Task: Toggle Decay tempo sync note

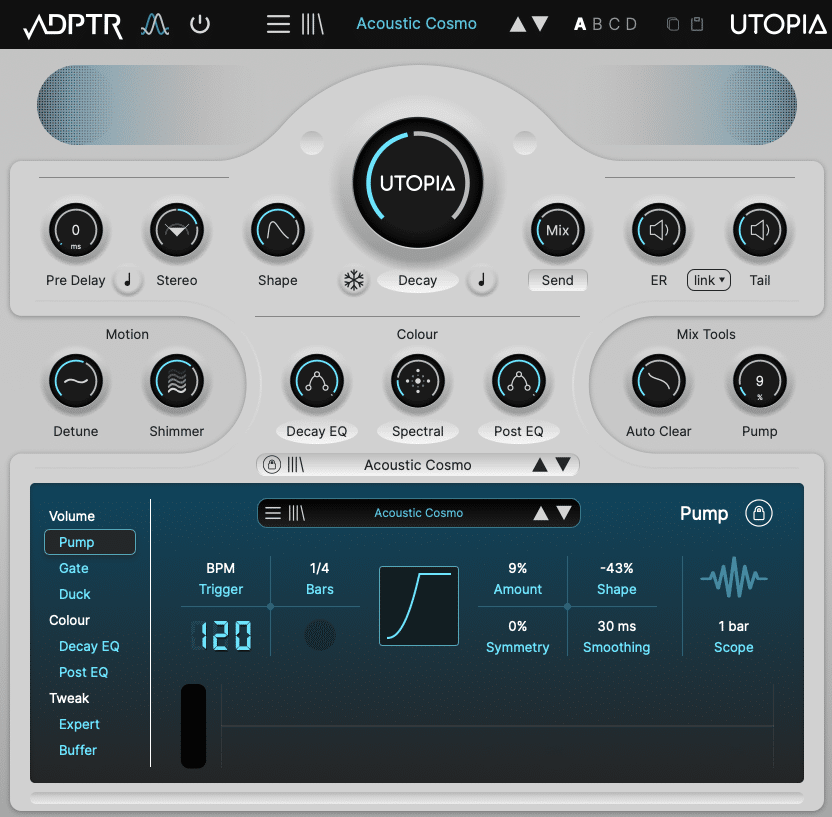Action: (482, 280)
